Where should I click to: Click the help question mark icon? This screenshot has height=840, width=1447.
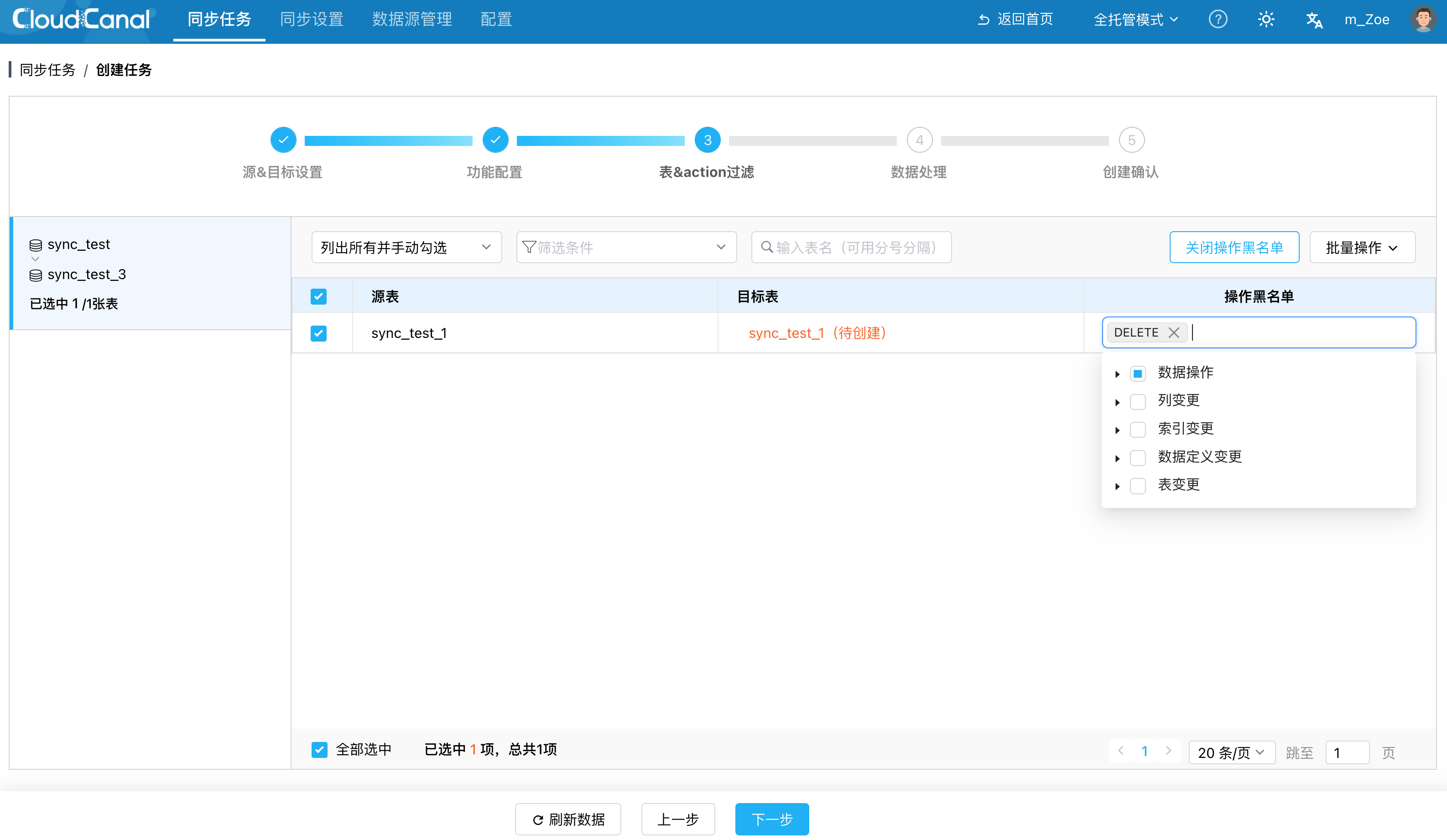point(1218,20)
